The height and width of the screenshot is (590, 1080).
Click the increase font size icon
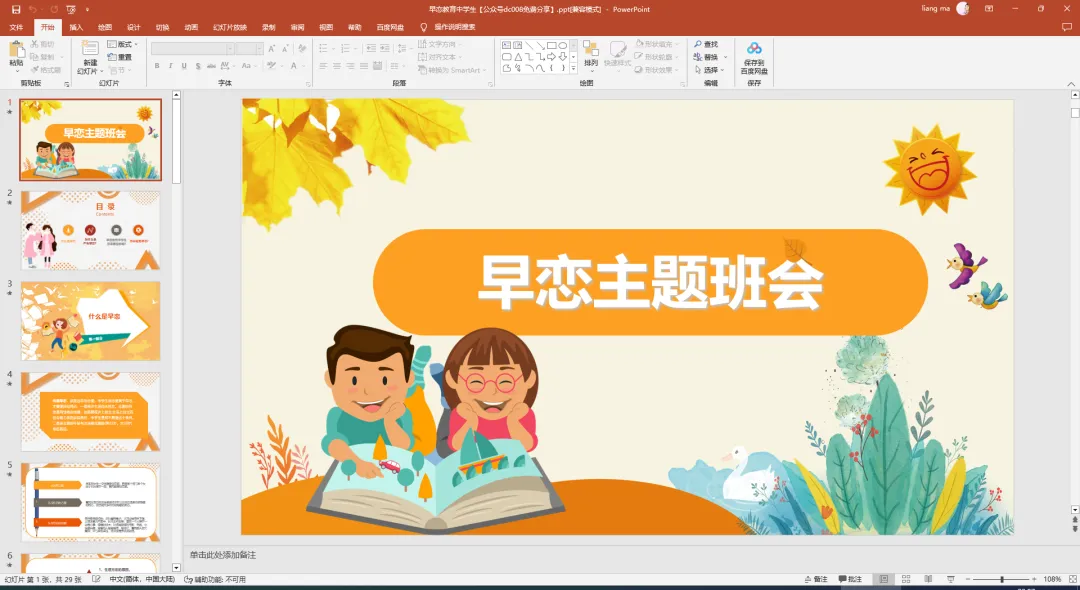272,49
